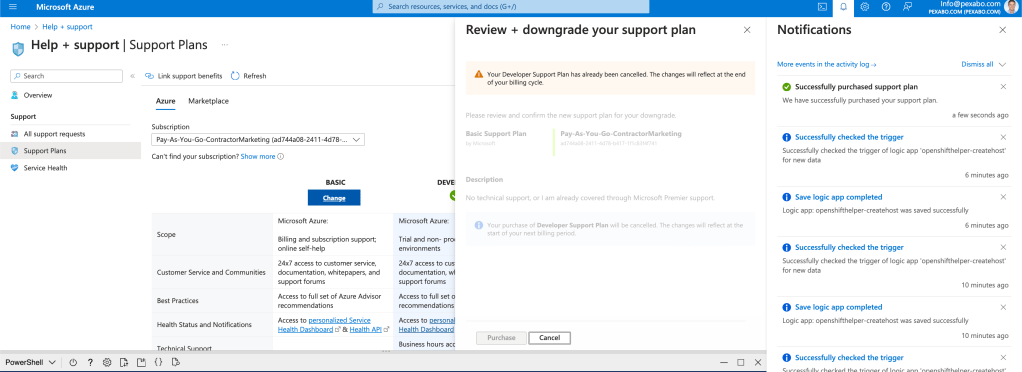The image size is (1022, 372).
Task: Restart Cloud Shell using the power icon
Action: (x=74, y=362)
